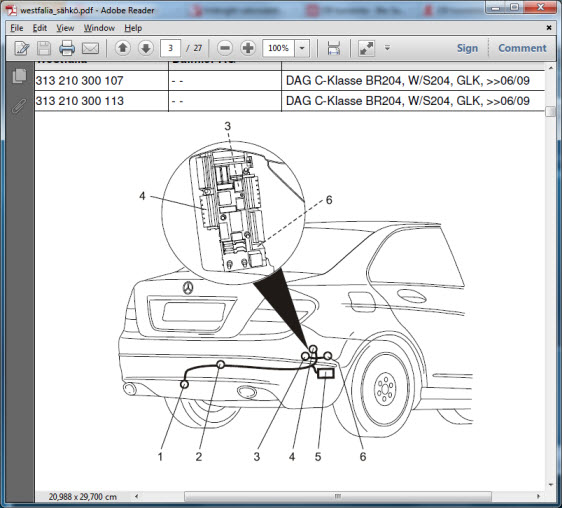The height and width of the screenshot is (508, 562).
Task: Open the Sign pane
Action: [x=467, y=48]
